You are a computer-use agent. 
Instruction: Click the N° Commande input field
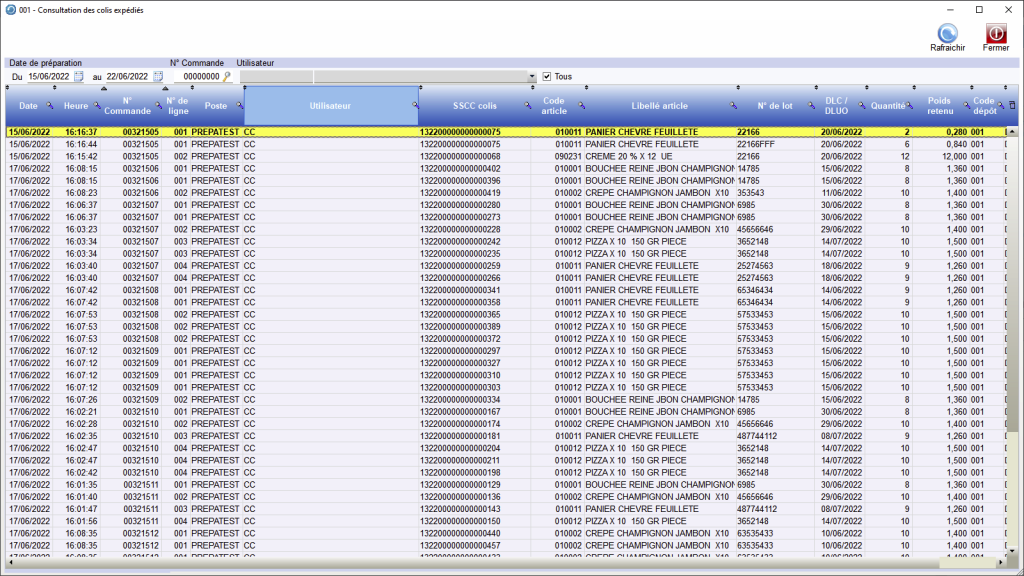pyautogui.click(x=198, y=76)
